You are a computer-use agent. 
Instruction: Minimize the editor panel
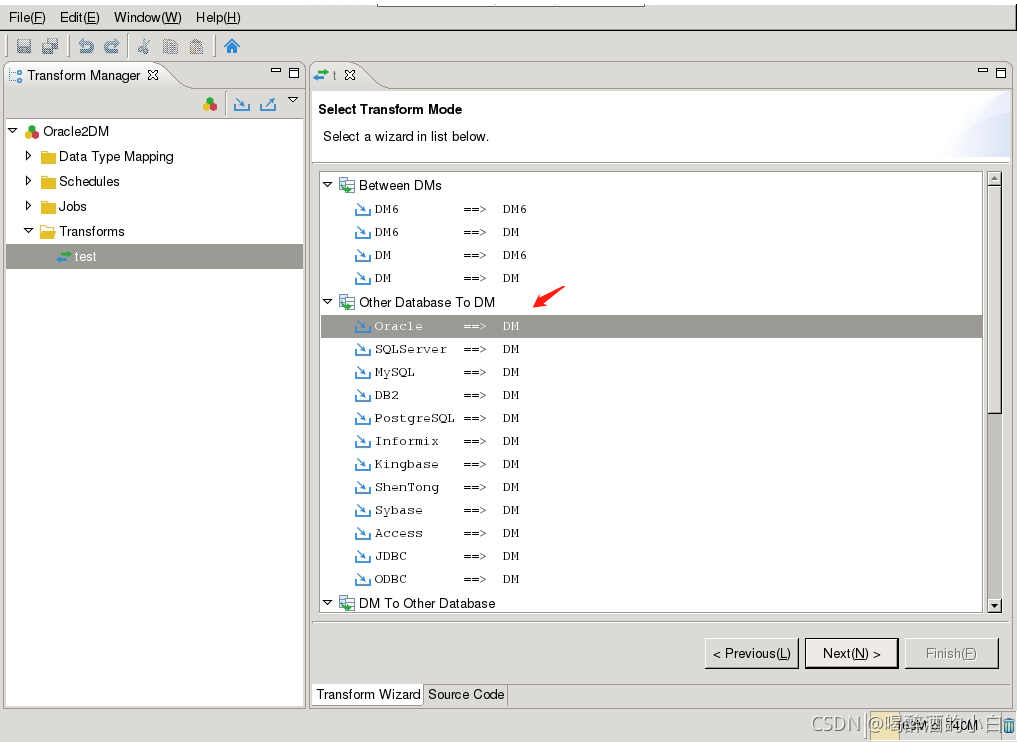click(983, 70)
